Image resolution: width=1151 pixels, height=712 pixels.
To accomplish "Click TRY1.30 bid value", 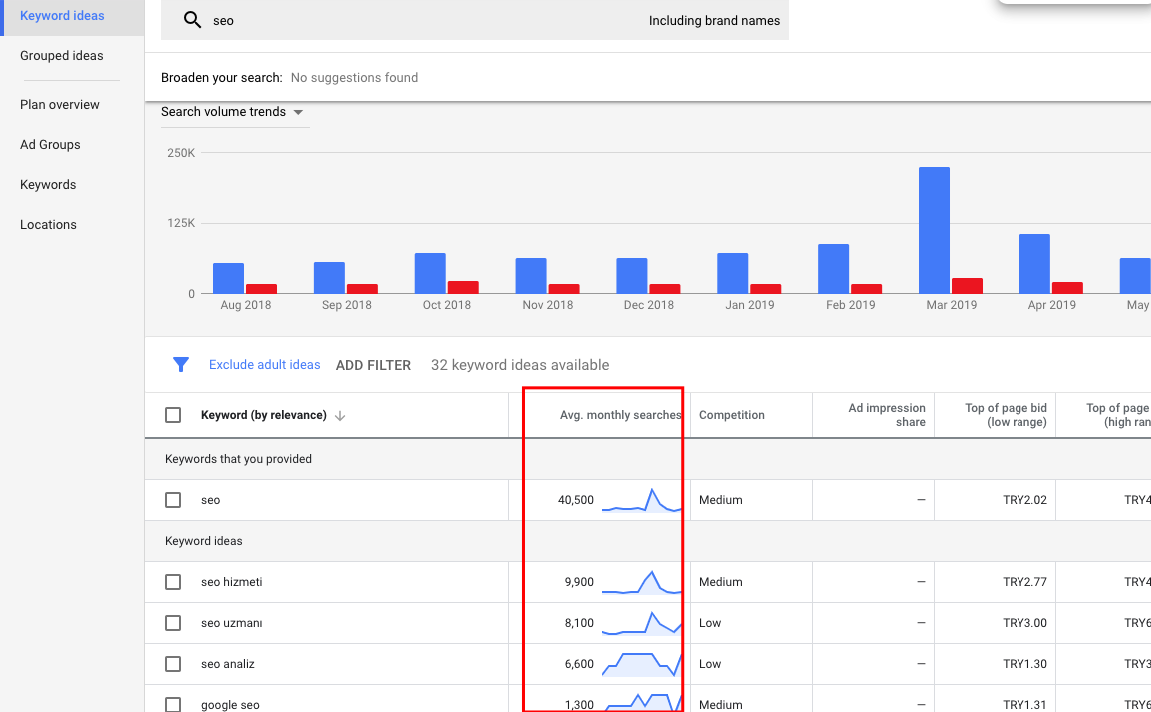I will pos(1025,664).
